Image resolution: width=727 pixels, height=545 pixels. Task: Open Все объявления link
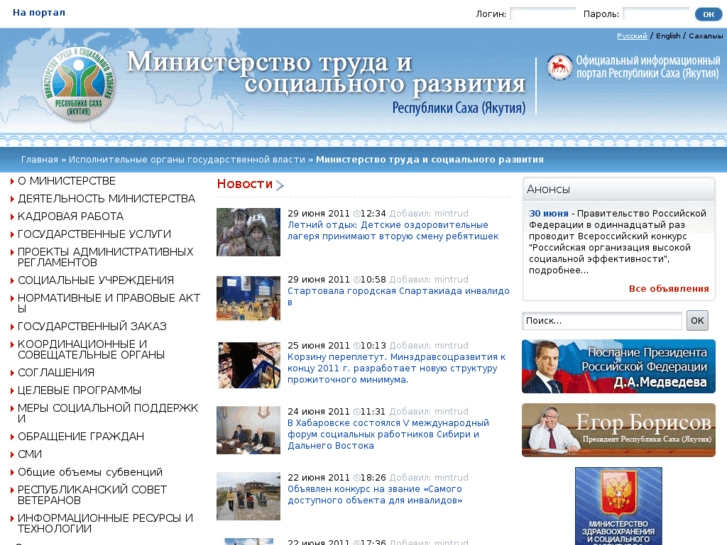coord(669,289)
